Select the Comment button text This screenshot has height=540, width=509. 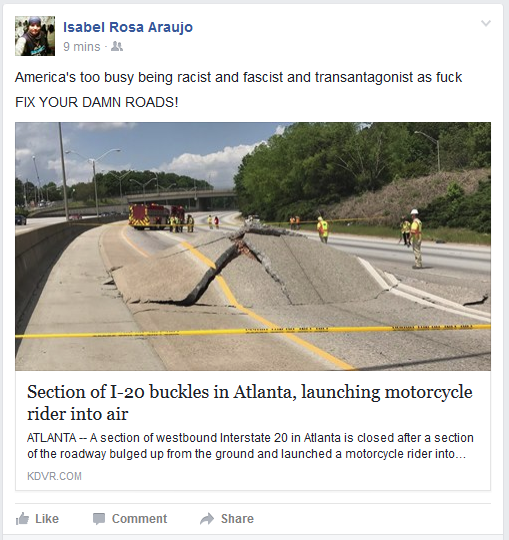point(139,519)
